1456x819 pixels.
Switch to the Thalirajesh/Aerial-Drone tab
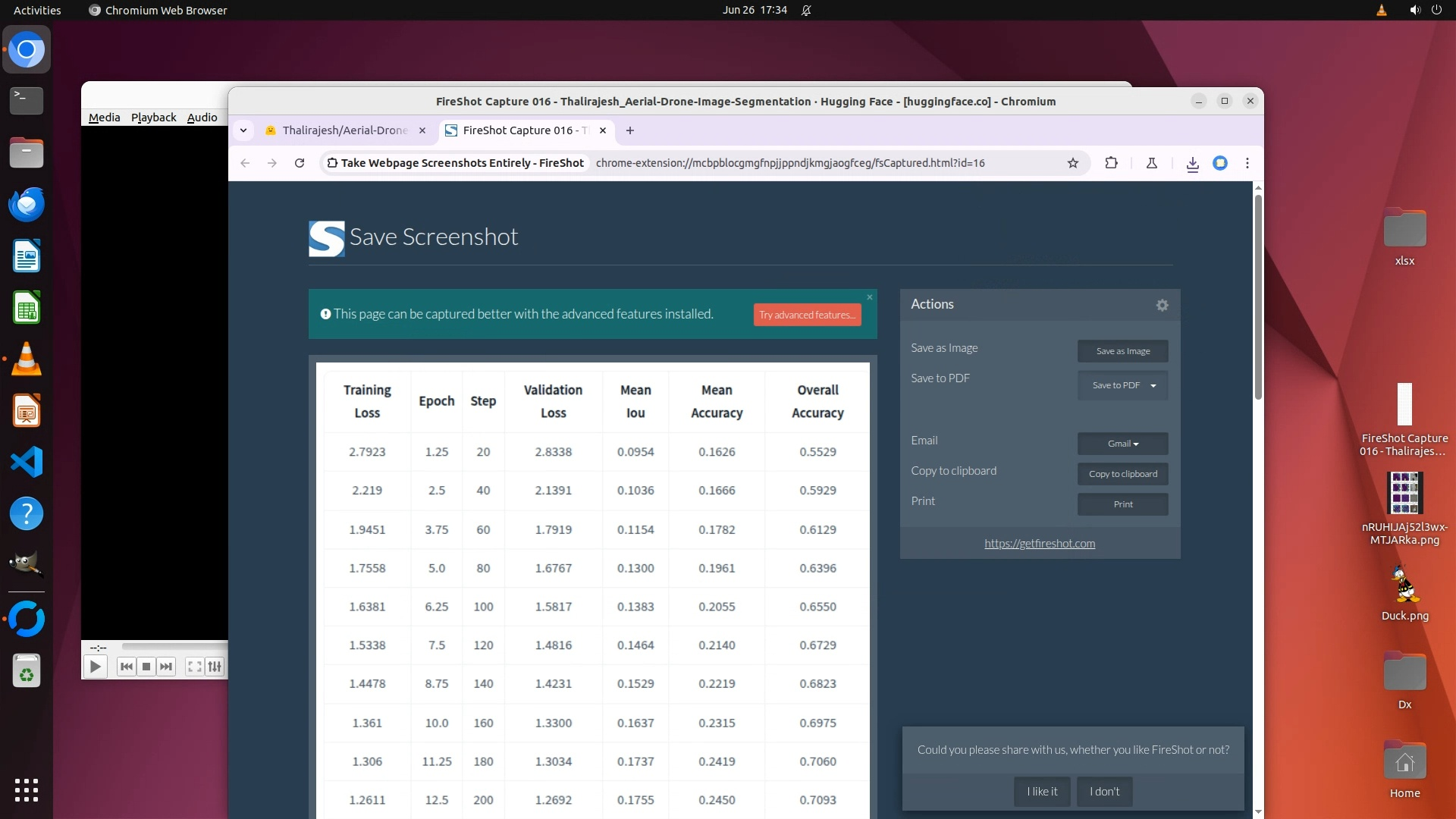coord(345,130)
